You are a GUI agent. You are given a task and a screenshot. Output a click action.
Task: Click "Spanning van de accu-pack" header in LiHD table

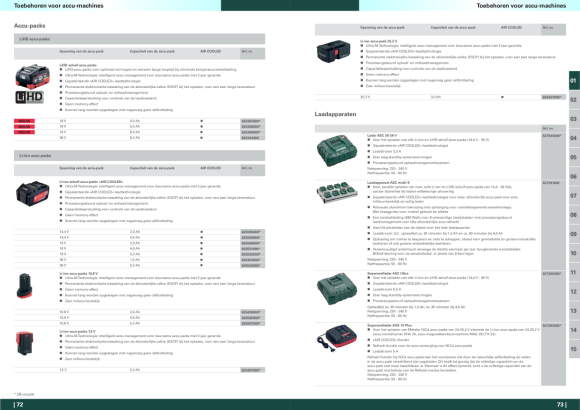(81, 51)
